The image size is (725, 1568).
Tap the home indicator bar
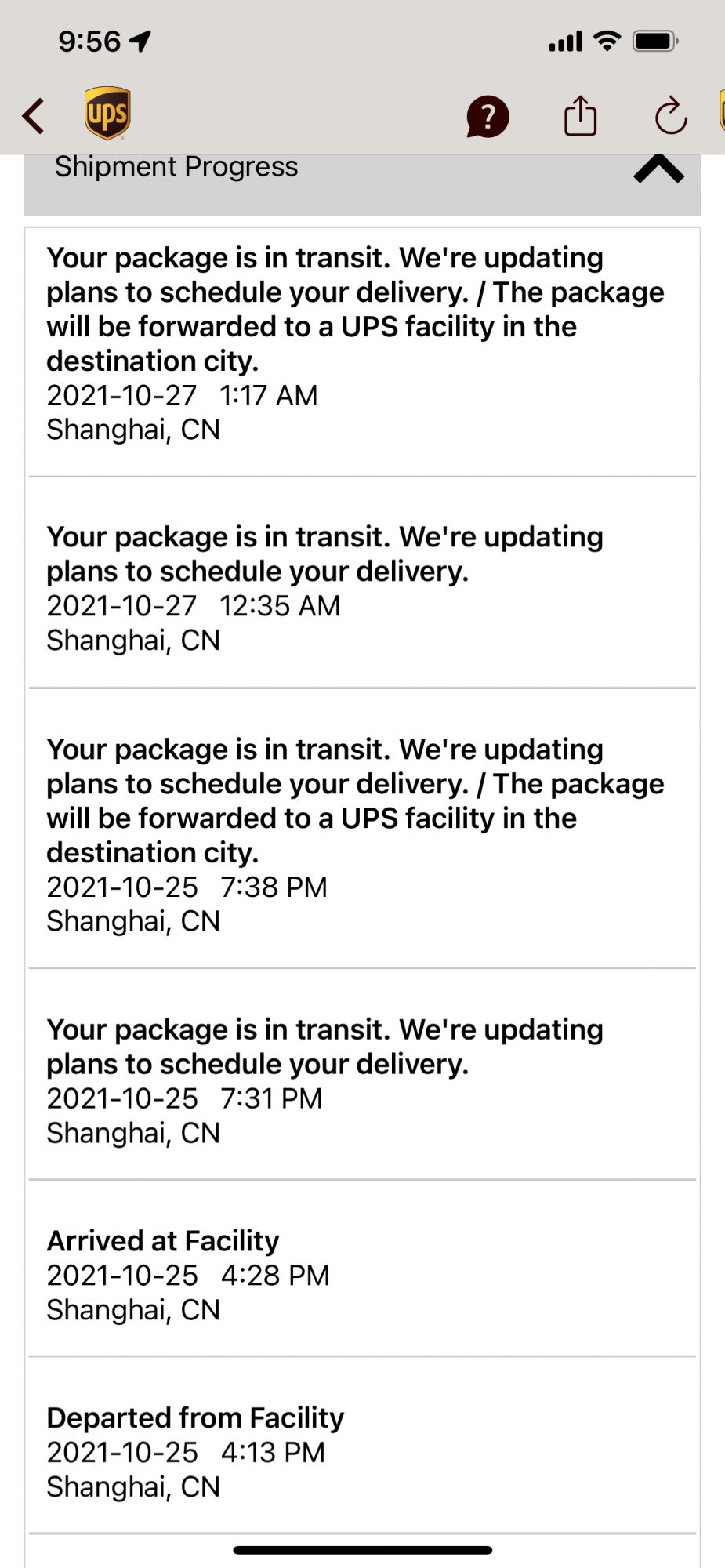point(362,1550)
